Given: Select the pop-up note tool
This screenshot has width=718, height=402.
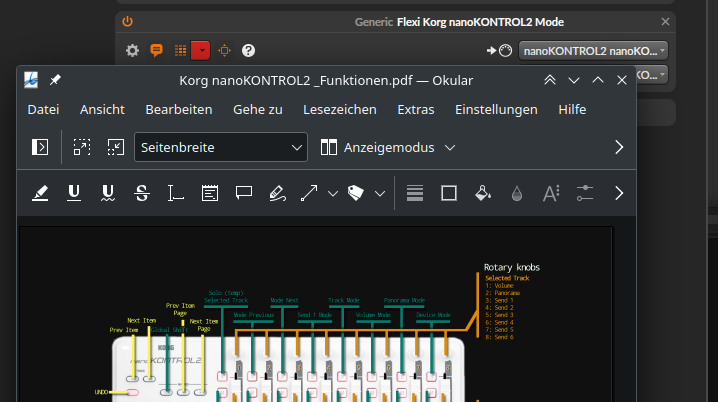Looking at the screenshot, I should point(244,193).
